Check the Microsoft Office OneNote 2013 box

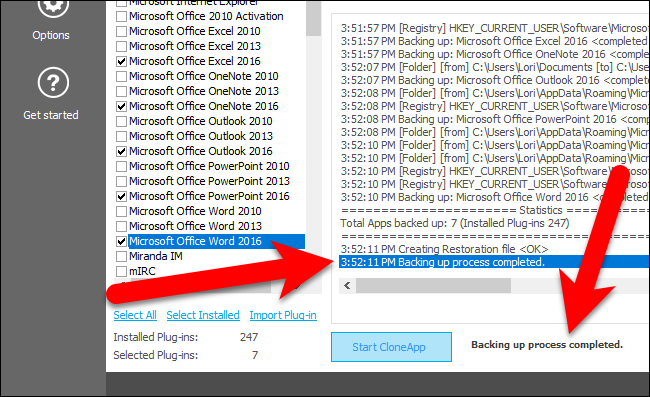(121, 91)
